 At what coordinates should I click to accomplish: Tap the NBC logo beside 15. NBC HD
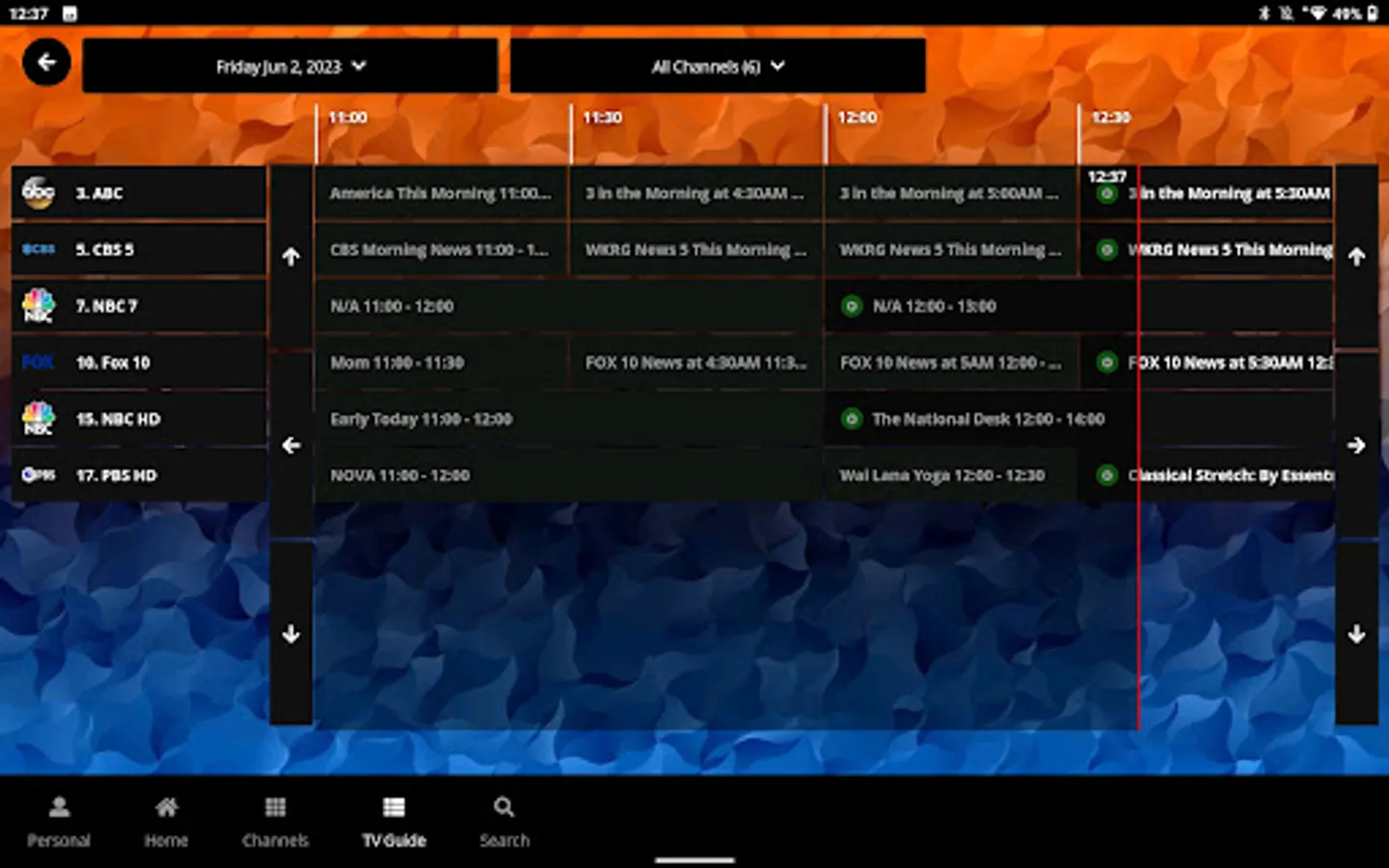click(39, 419)
